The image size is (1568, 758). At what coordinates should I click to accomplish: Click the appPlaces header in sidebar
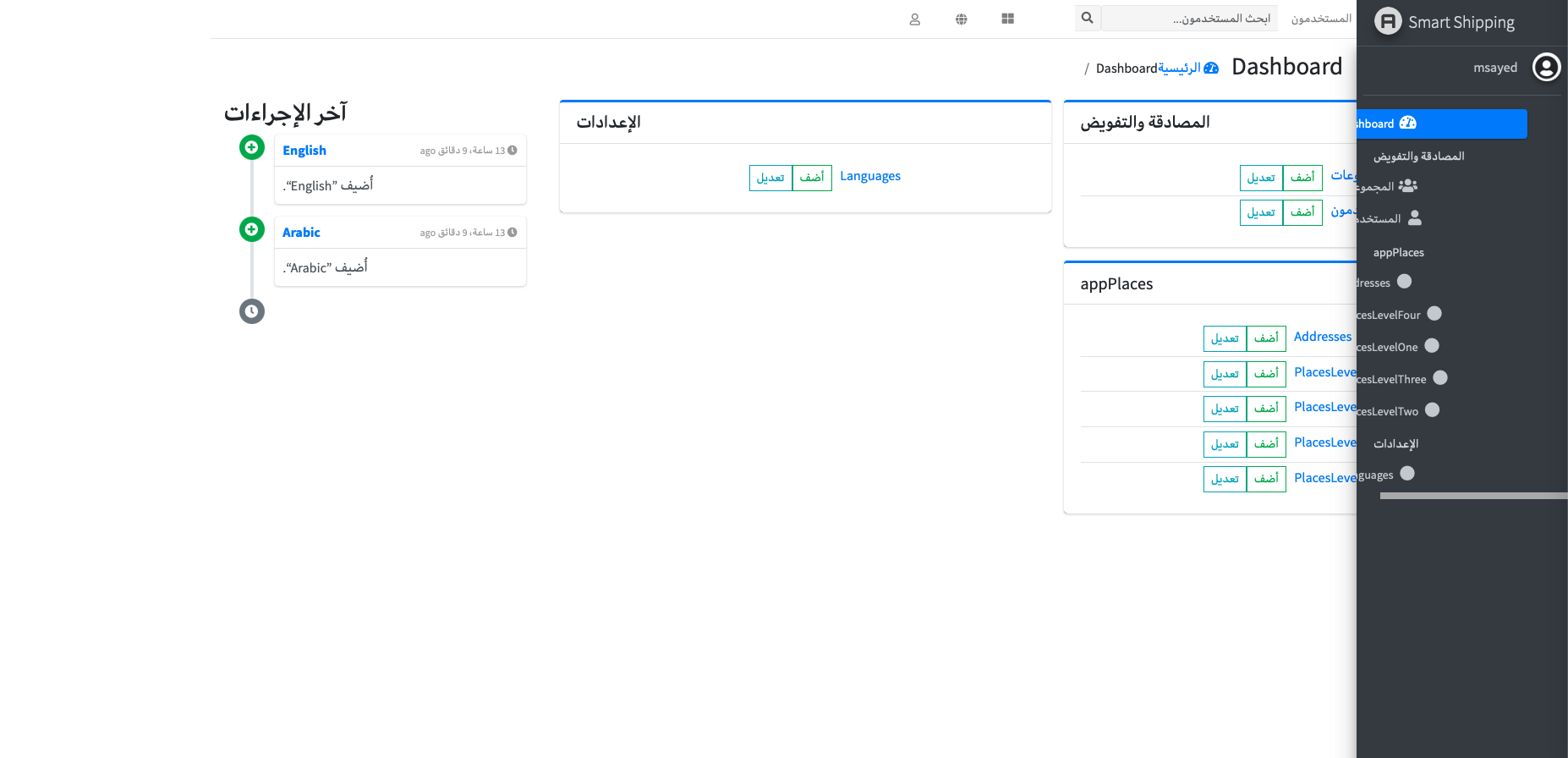(x=1399, y=252)
